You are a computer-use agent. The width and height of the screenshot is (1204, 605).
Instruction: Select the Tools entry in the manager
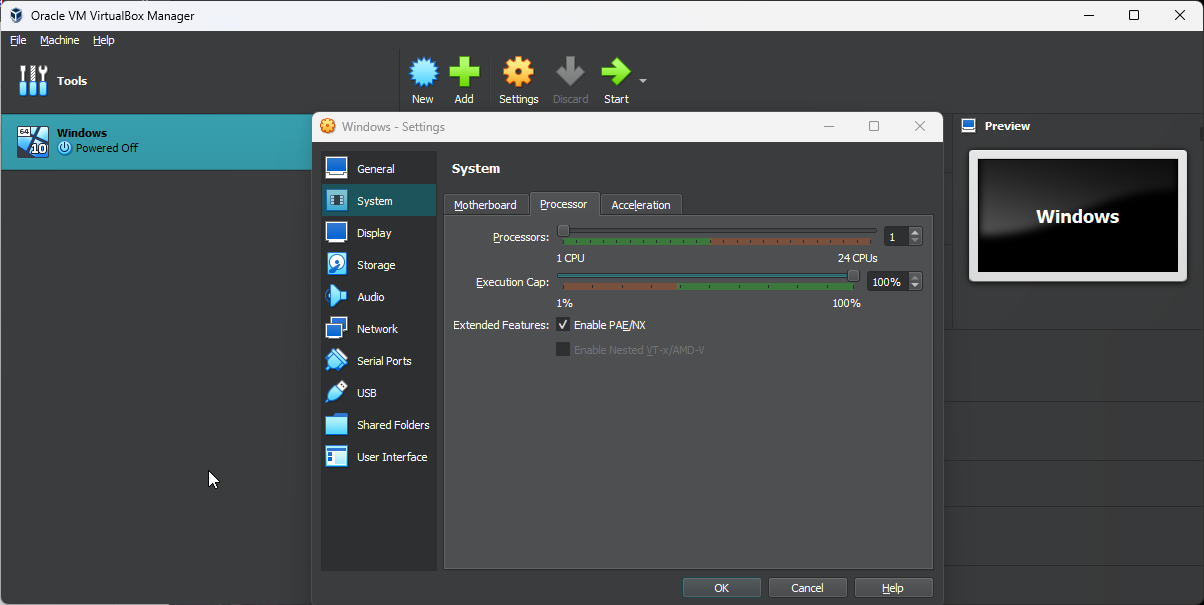coord(200,81)
